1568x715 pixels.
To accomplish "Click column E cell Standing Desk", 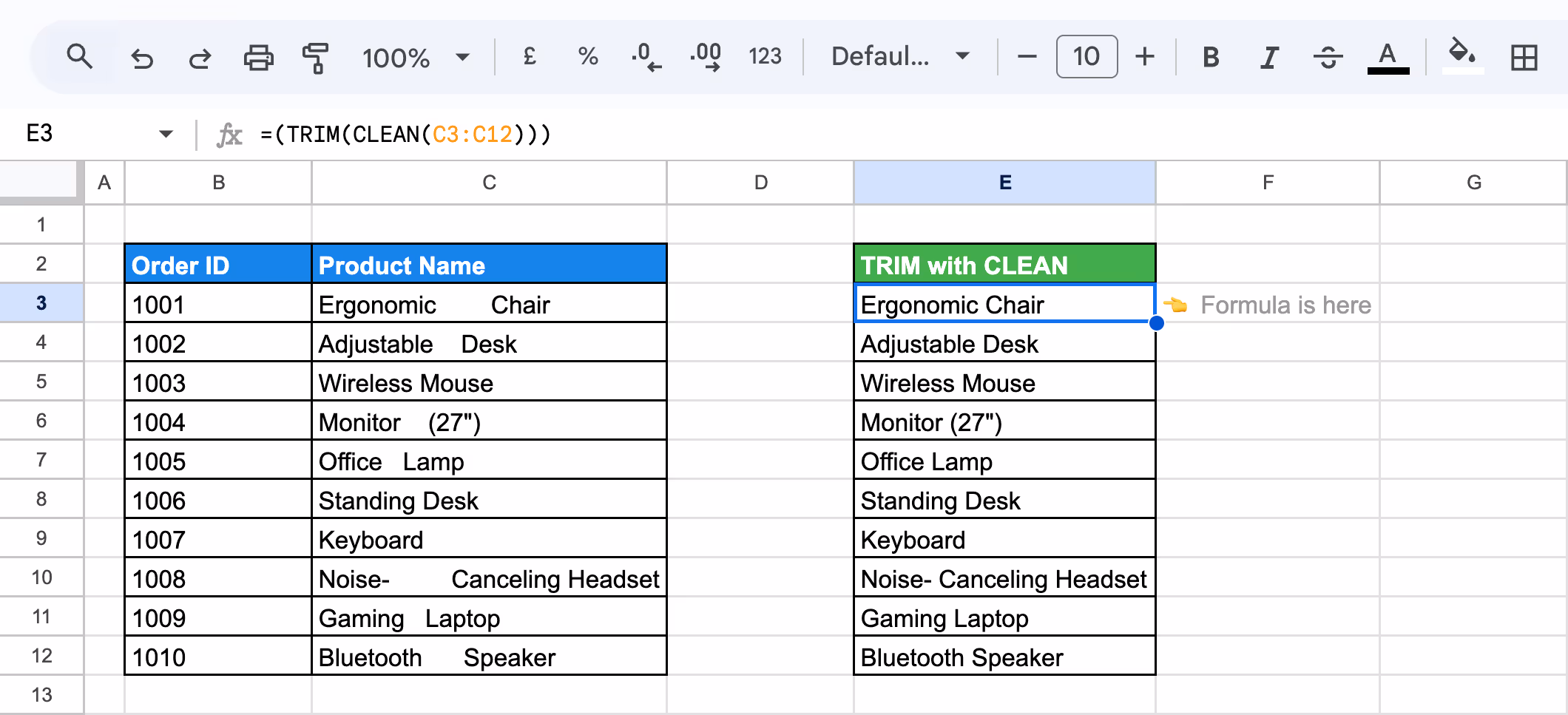I will click(x=1004, y=499).
